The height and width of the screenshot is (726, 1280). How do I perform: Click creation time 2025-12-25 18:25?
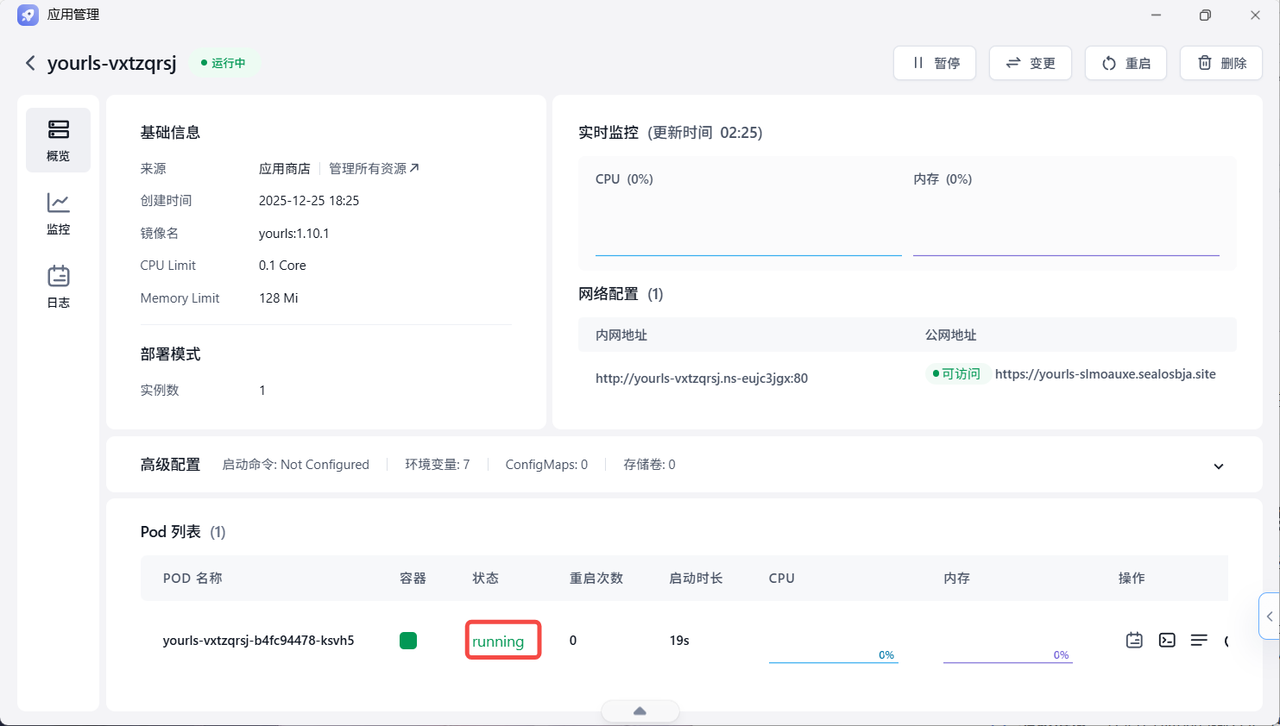(309, 201)
